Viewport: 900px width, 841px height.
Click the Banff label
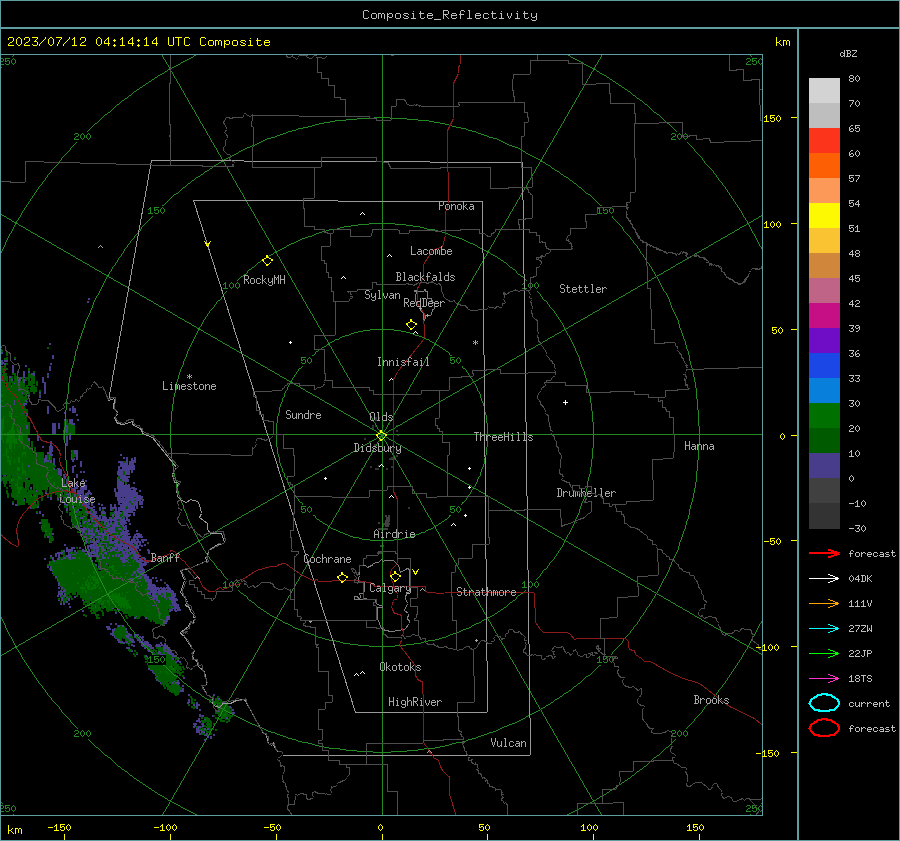pos(165,558)
